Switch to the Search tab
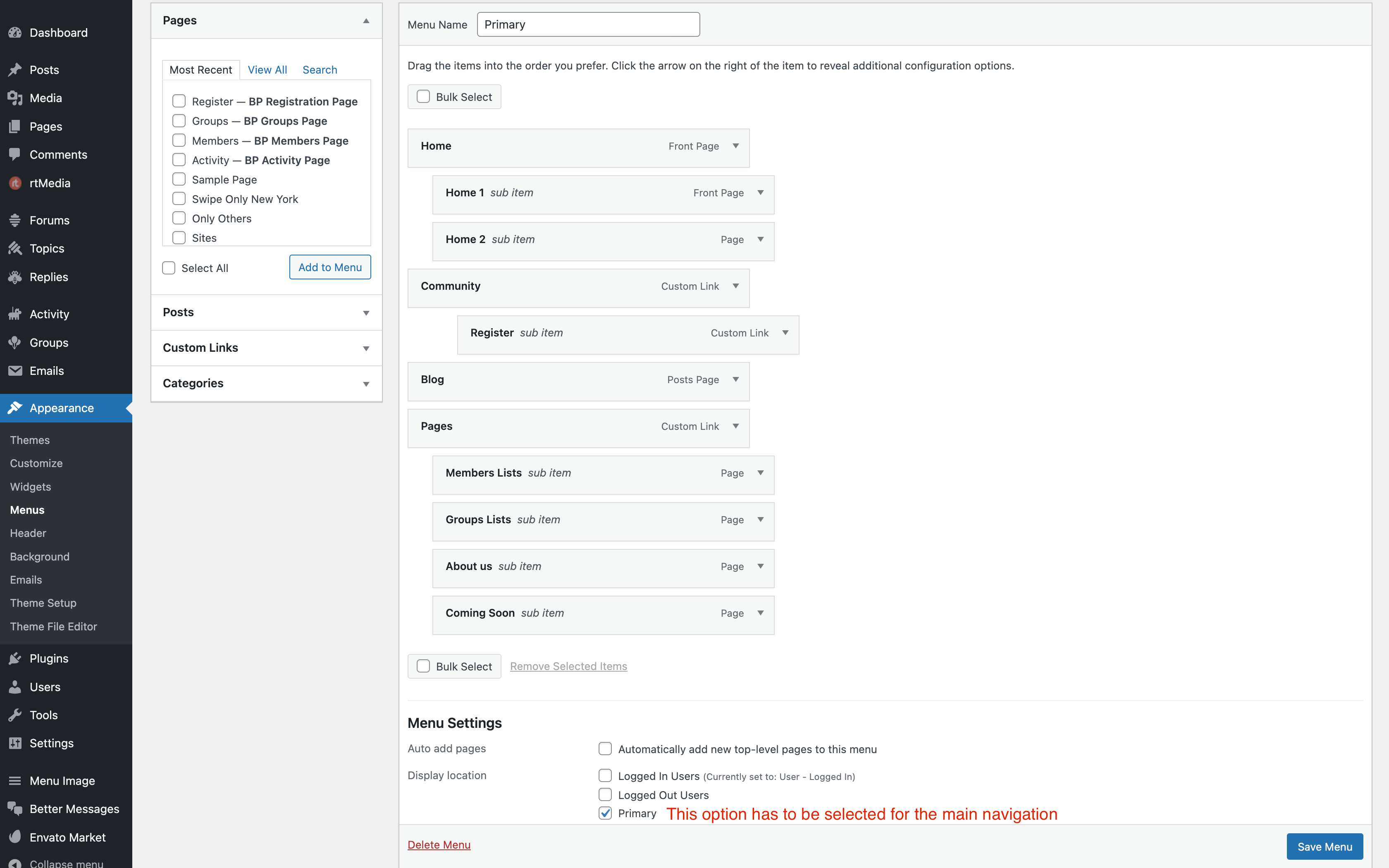This screenshot has height=868, width=1389. coord(320,69)
